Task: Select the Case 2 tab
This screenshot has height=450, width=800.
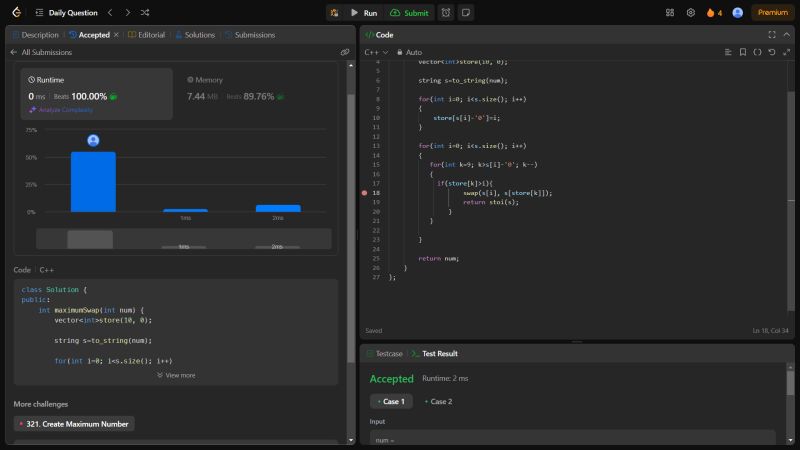Action: (x=437, y=401)
